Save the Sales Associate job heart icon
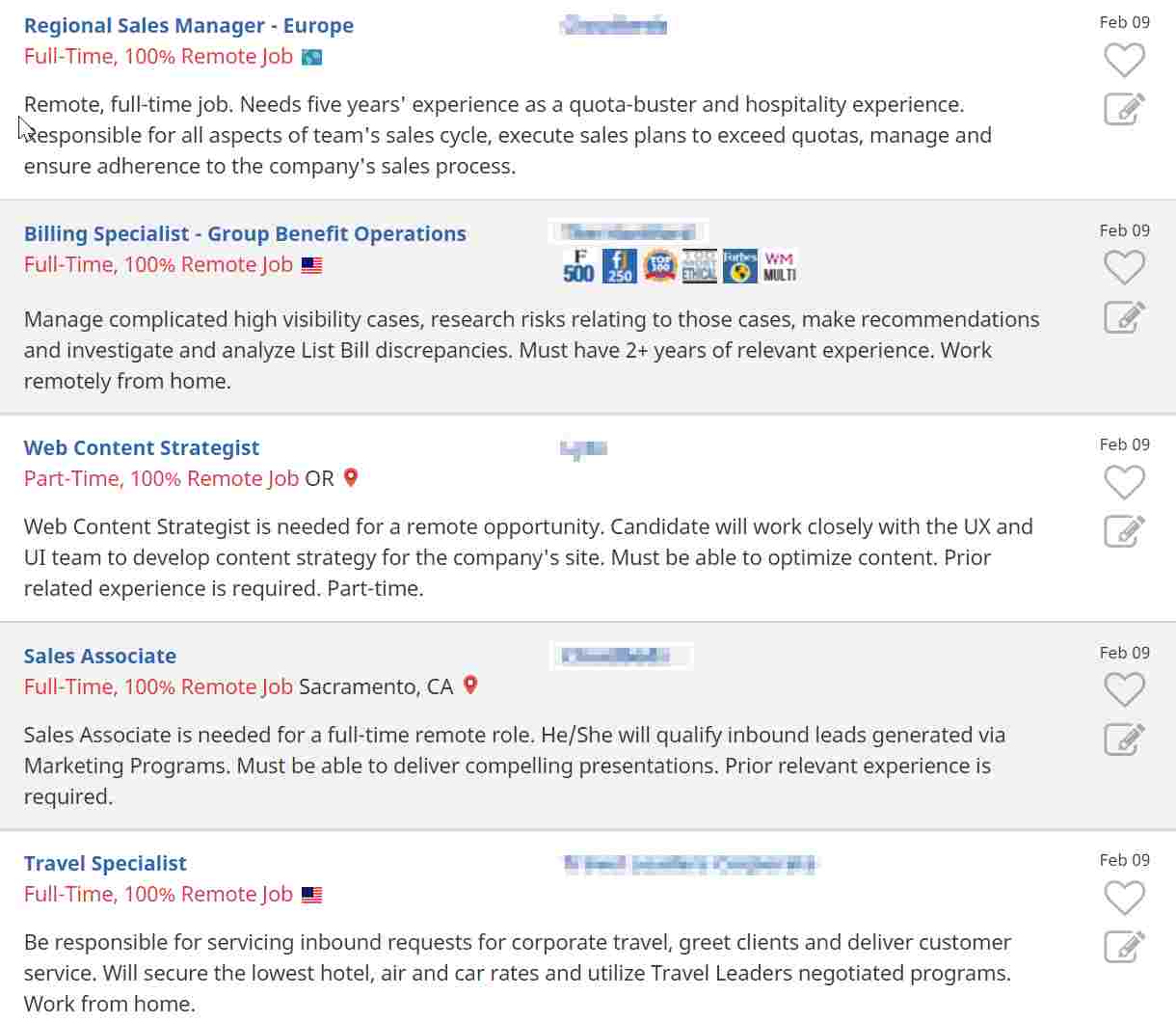 click(1124, 690)
